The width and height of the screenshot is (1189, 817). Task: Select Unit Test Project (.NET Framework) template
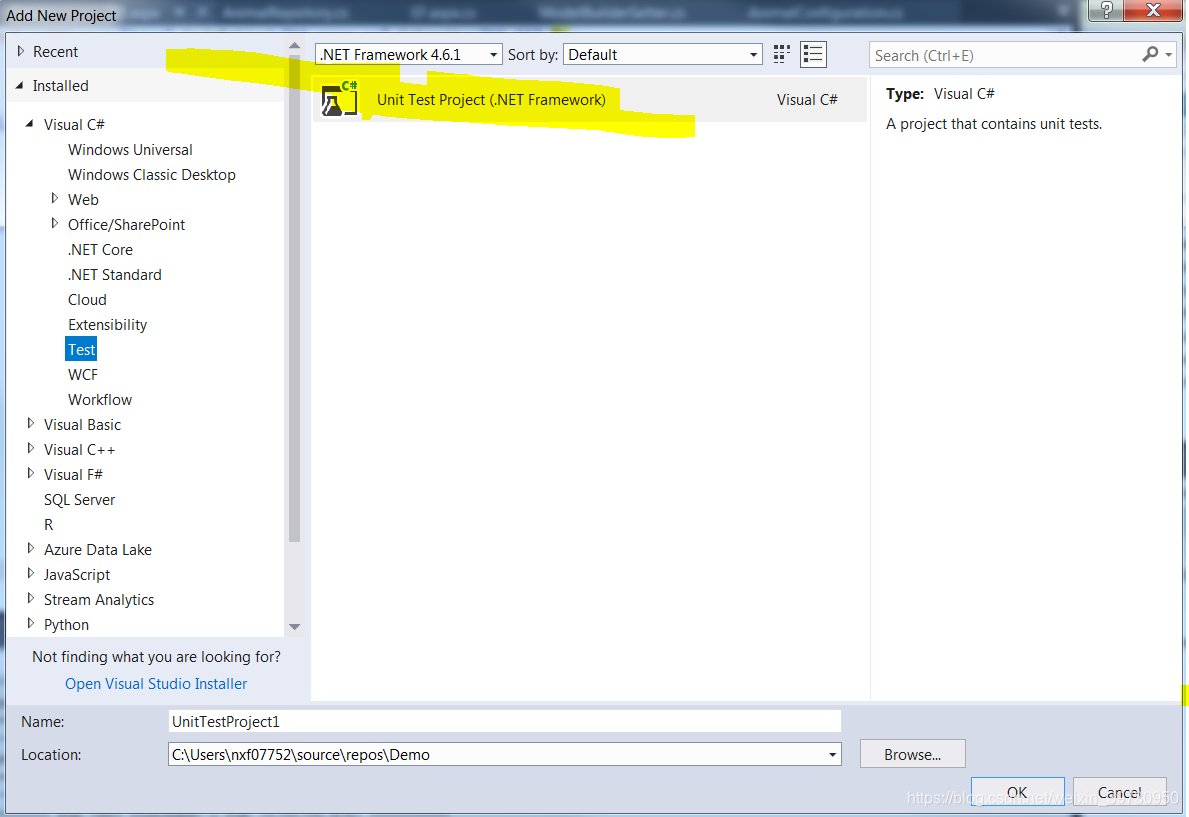click(x=590, y=99)
